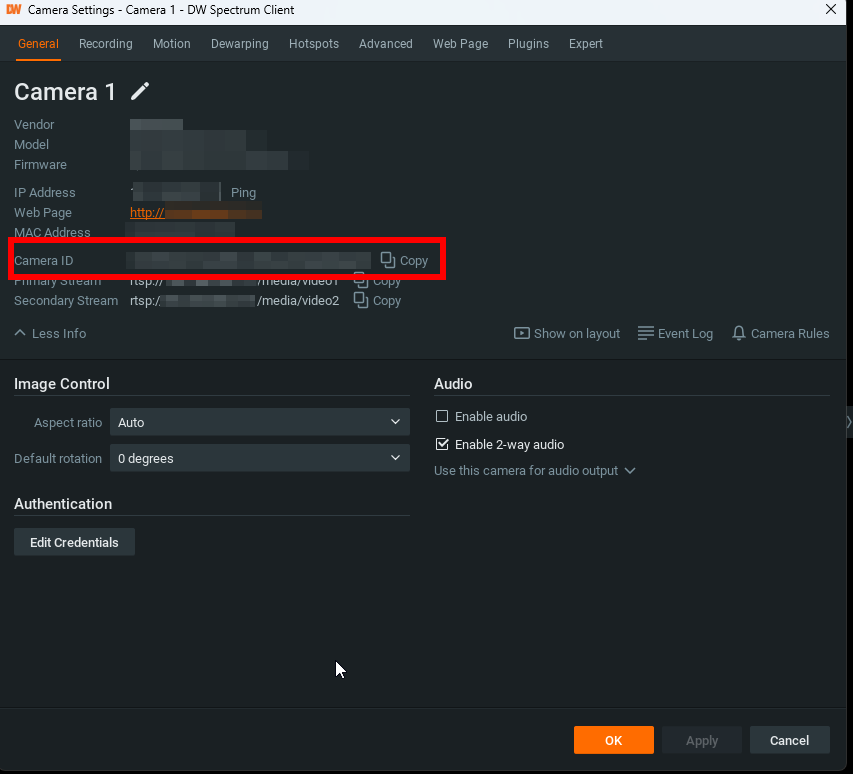Enable the audio checkbox
Image resolution: width=853 pixels, height=774 pixels.
point(442,417)
